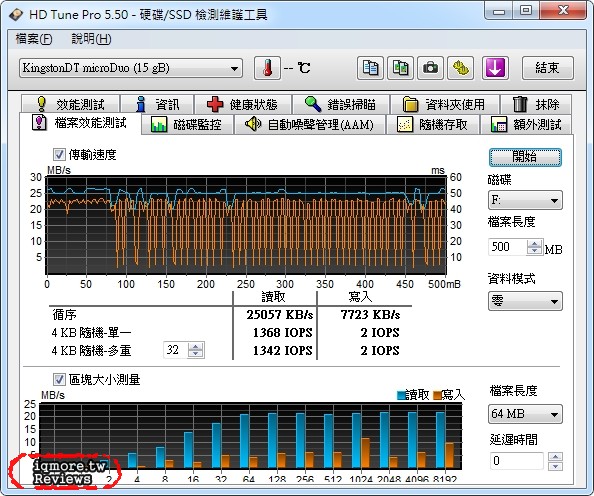Click the orange 寫入 legend swatch

(437, 395)
